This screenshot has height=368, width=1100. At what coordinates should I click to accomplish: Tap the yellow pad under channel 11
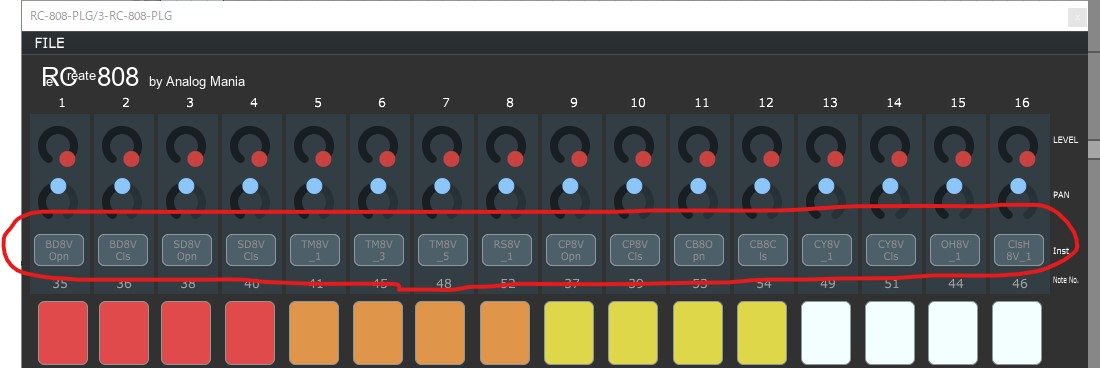[698, 334]
